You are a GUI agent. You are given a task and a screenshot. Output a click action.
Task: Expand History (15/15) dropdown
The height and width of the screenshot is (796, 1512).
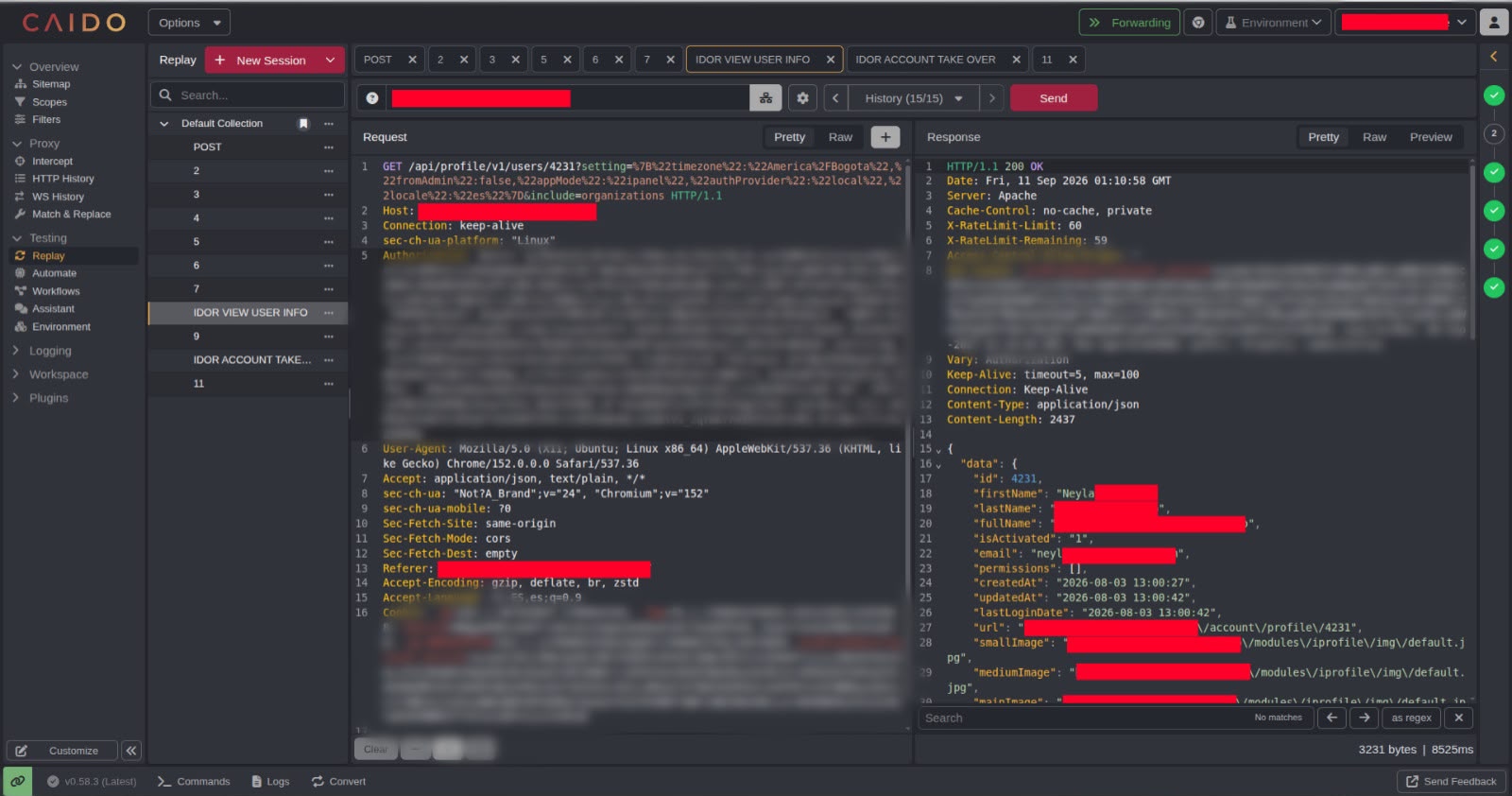913,98
